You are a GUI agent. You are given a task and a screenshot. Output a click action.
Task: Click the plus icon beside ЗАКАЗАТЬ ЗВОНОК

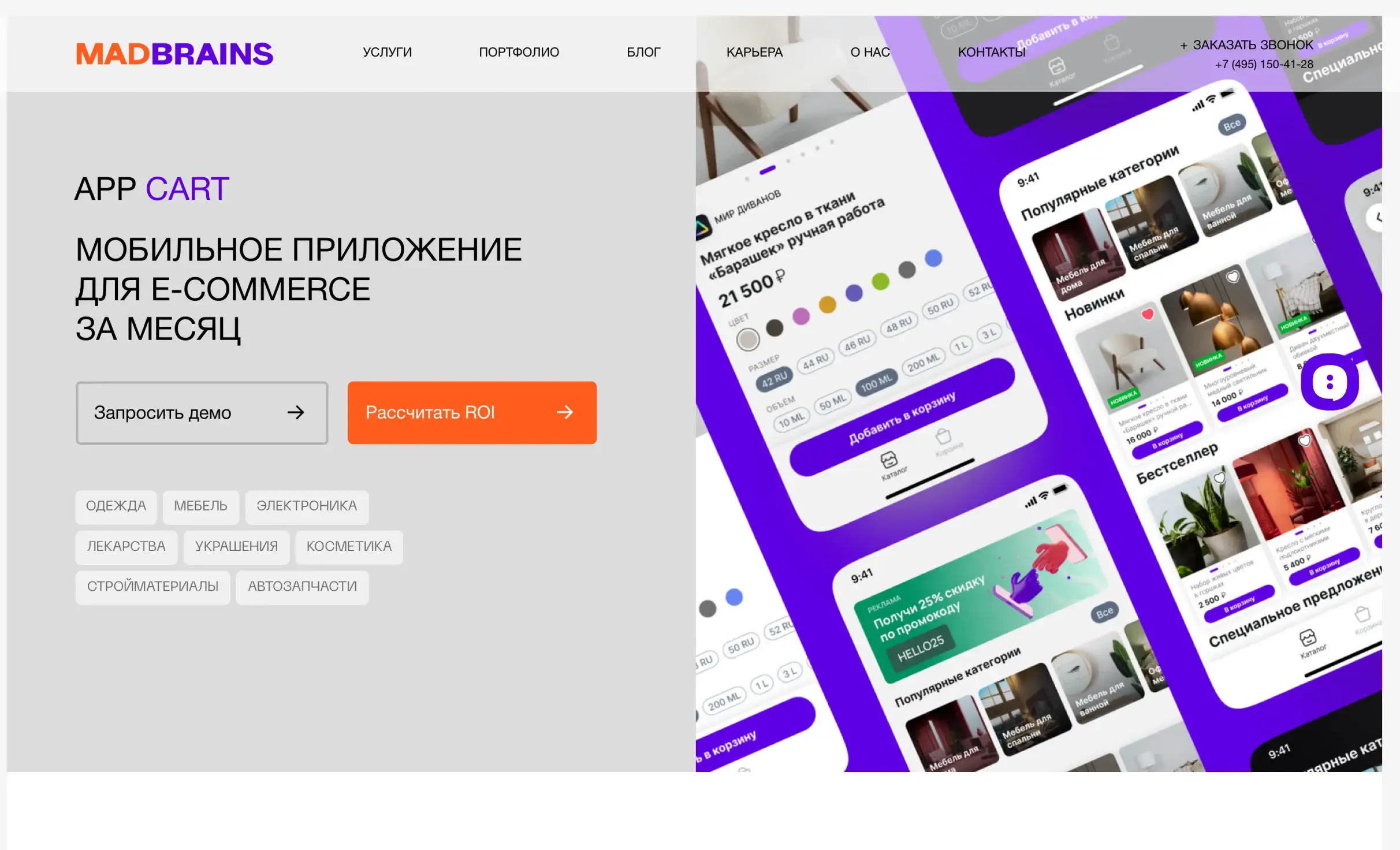click(x=1184, y=46)
